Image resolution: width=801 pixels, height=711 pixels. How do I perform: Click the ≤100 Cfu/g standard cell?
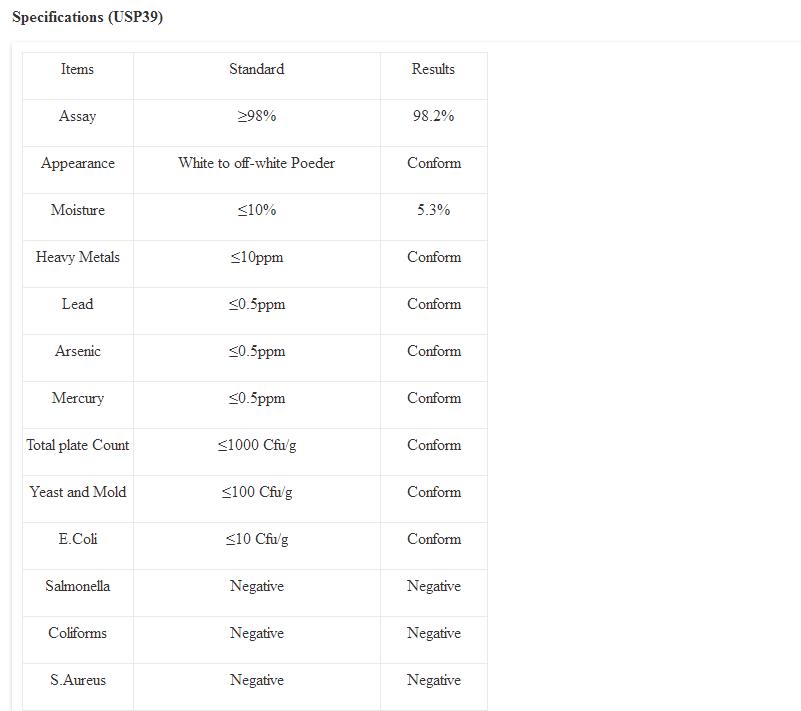click(256, 492)
